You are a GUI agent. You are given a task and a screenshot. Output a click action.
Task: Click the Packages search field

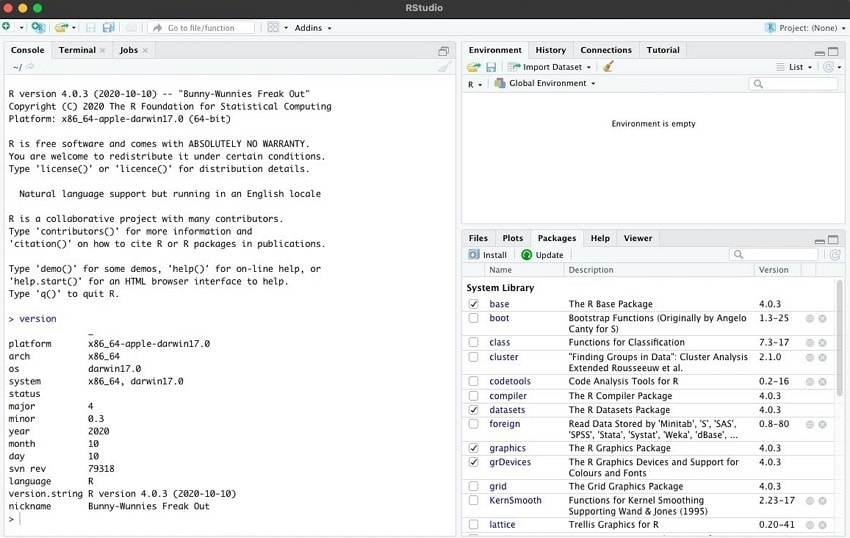[773, 254]
